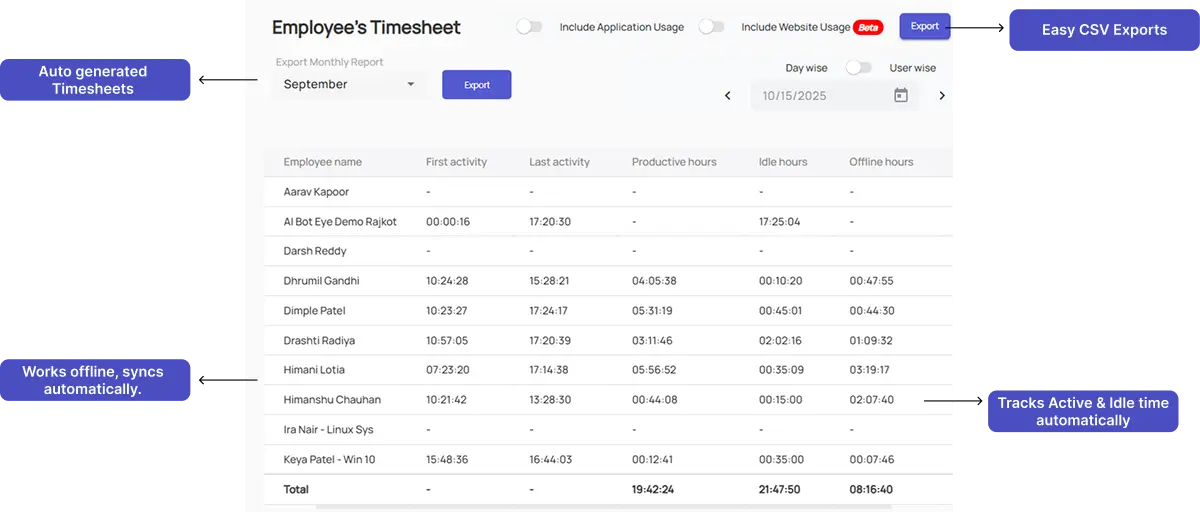Click the Beta badge

(869, 27)
